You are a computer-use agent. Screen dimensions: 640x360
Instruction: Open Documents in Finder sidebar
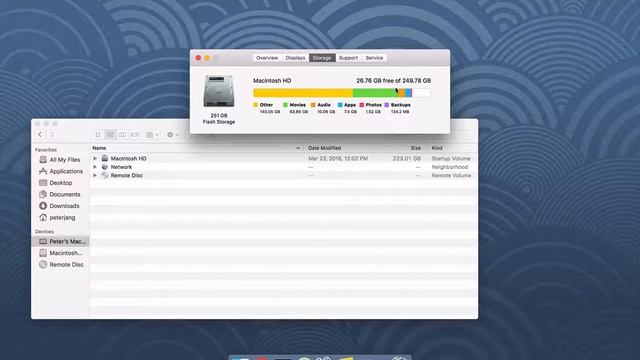click(60, 194)
